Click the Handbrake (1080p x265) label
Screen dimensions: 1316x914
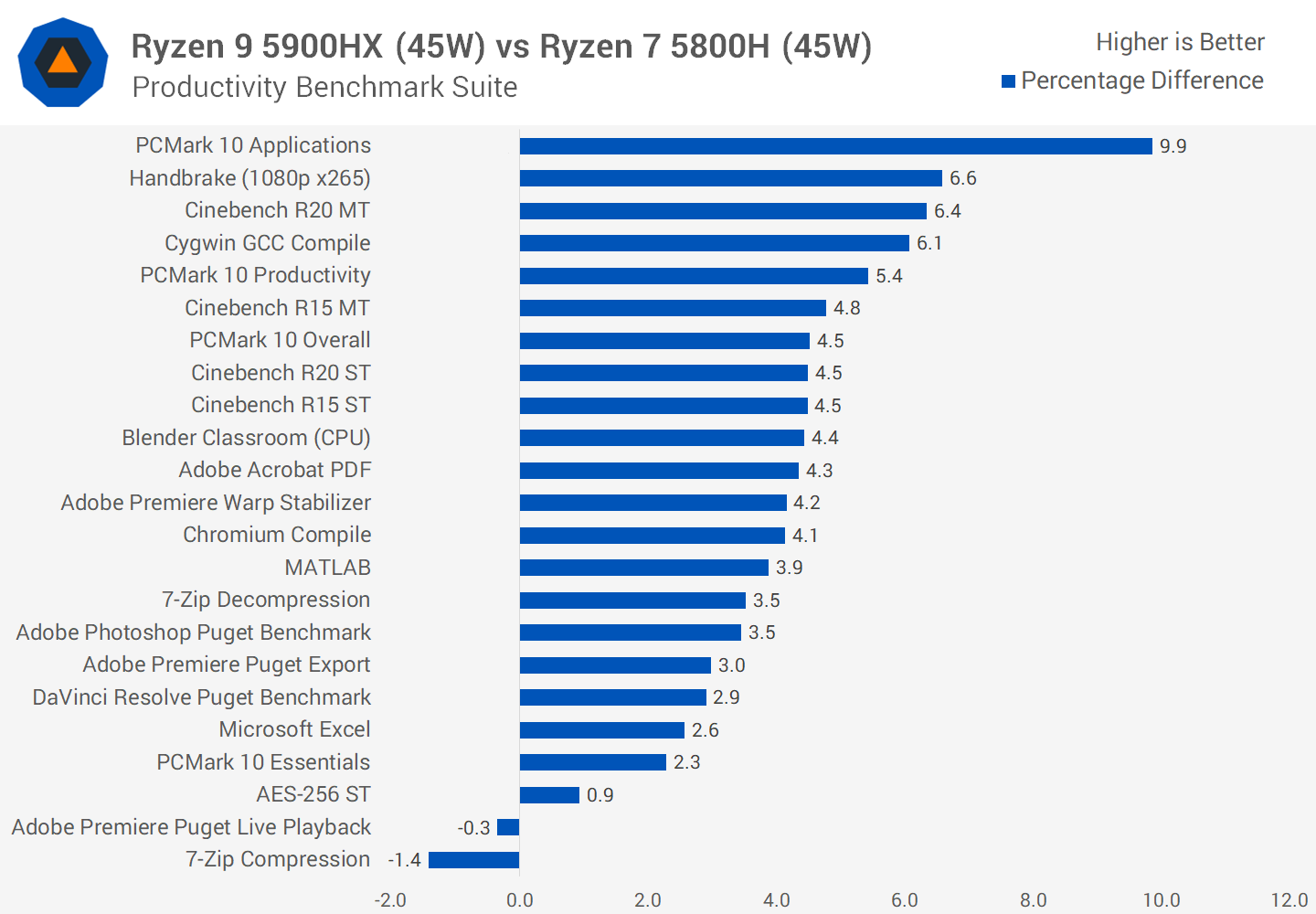coord(249,178)
